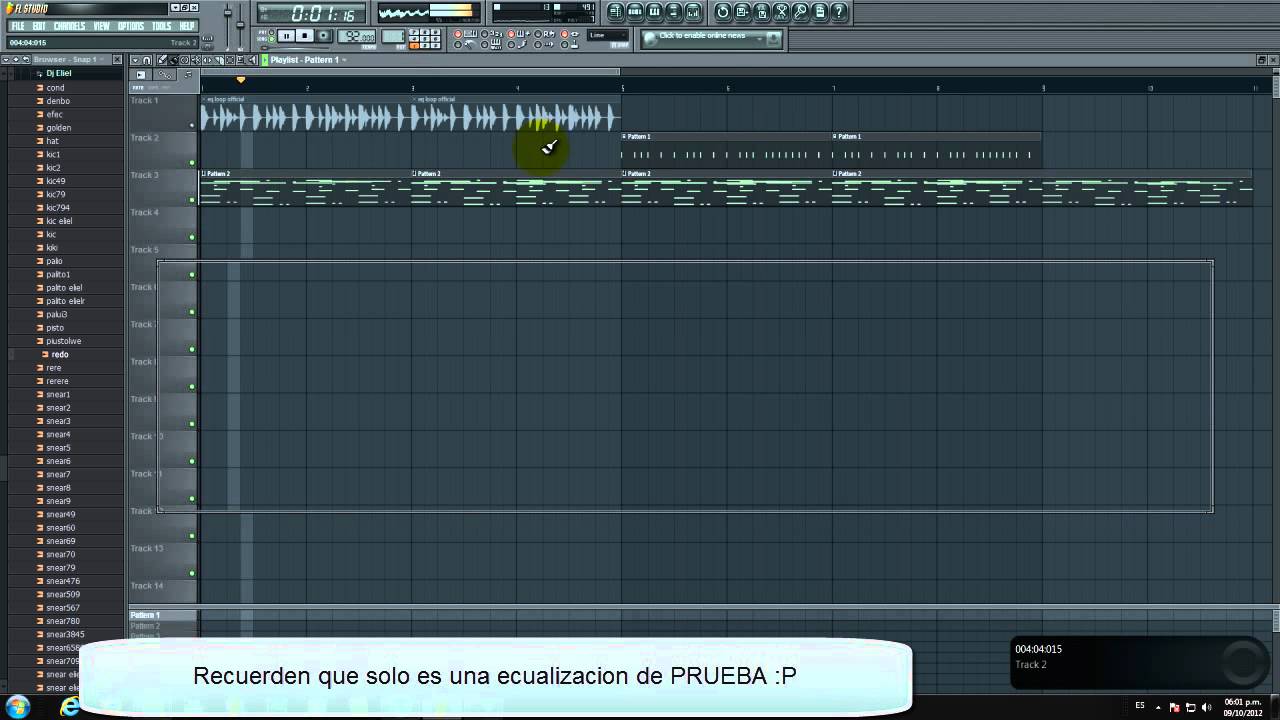Pause playback with the transport button
This screenshot has height=720, width=1280.
pos(286,36)
